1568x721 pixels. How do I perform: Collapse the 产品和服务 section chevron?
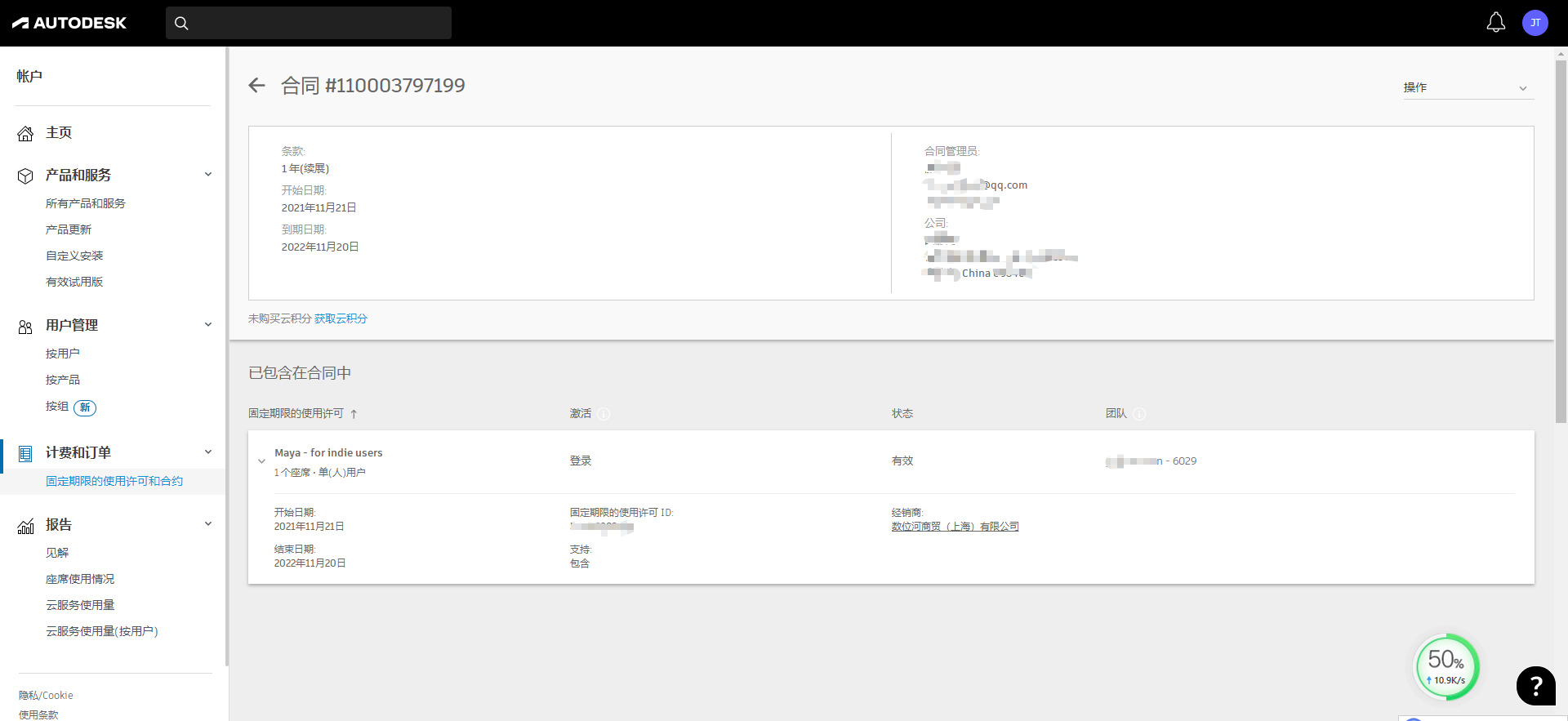click(x=208, y=174)
